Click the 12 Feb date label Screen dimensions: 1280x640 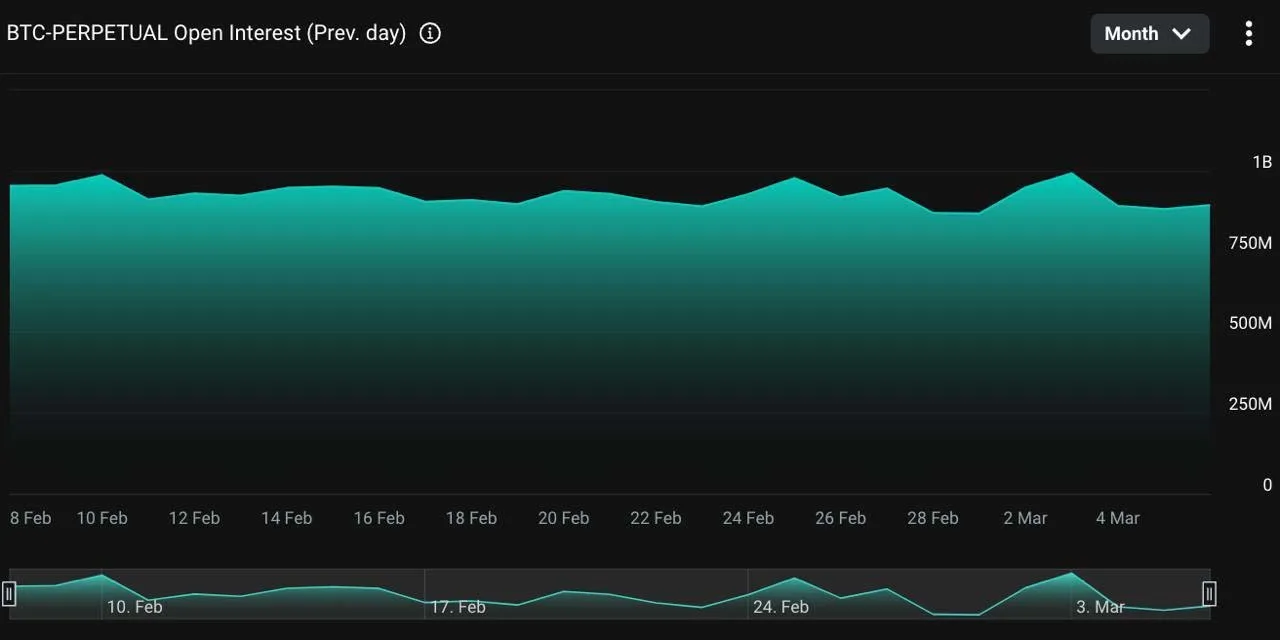click(x=194, y=518)
